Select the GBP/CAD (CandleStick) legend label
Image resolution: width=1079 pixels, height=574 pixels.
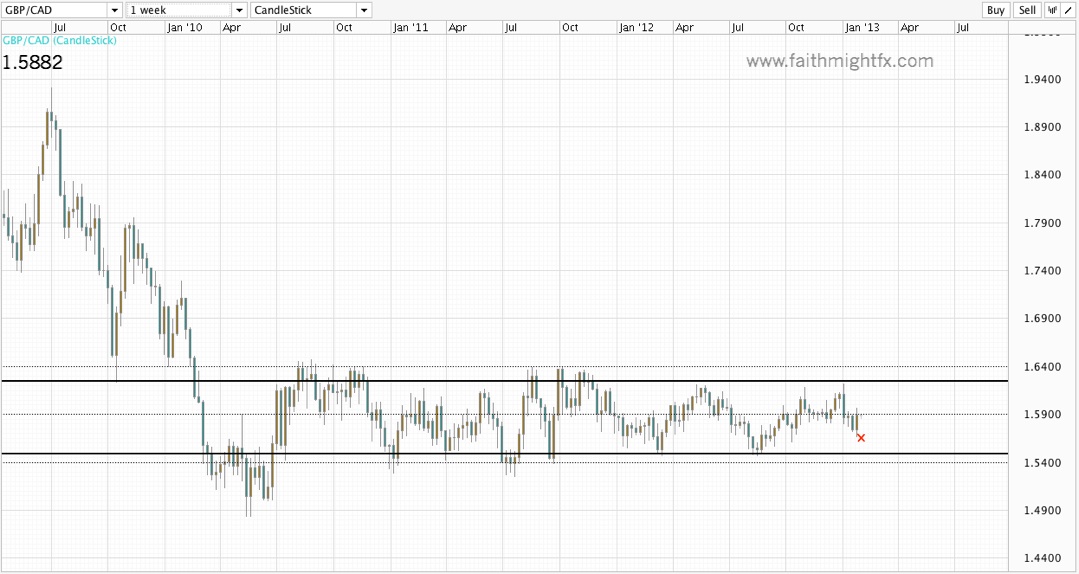pos(60,41)
